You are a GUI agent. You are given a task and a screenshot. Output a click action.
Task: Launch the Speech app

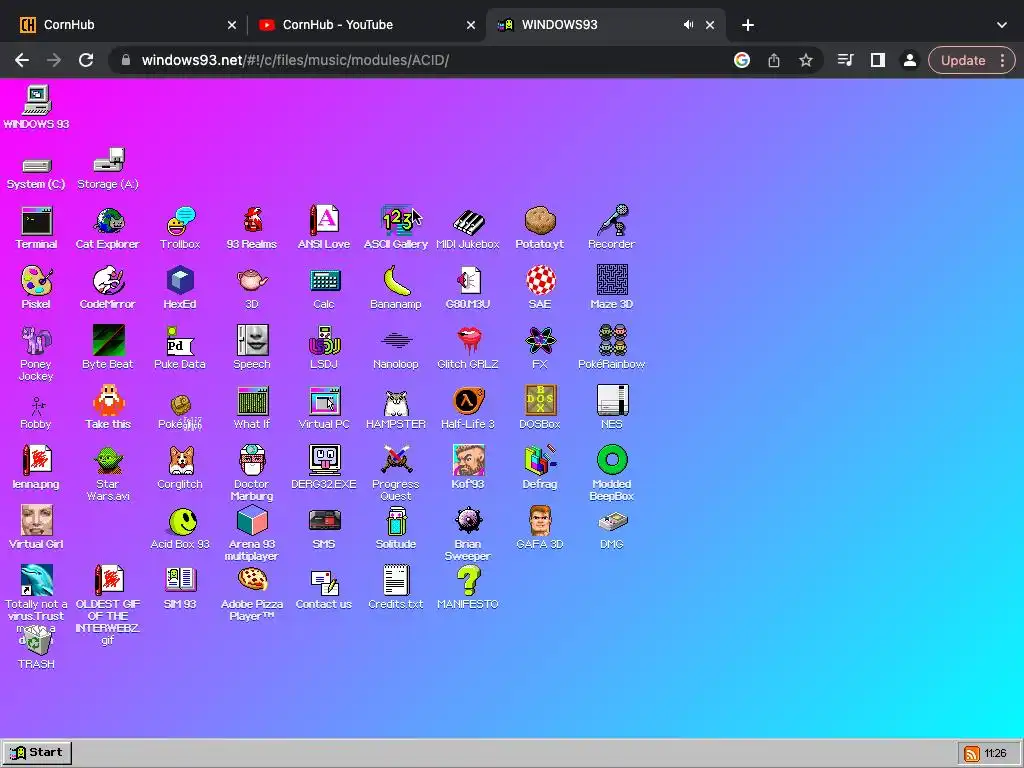coord(251,348)
